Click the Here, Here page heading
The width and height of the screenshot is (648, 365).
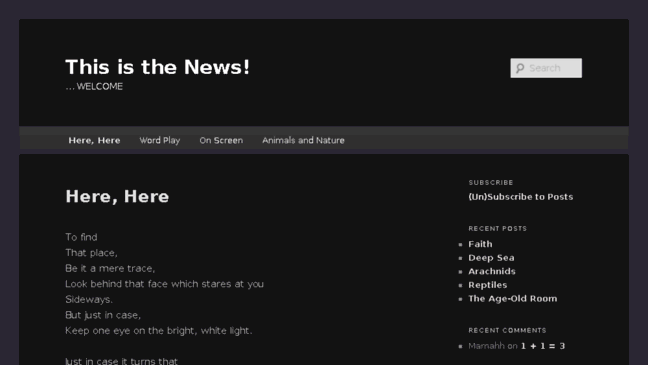[x=117, y=196]
